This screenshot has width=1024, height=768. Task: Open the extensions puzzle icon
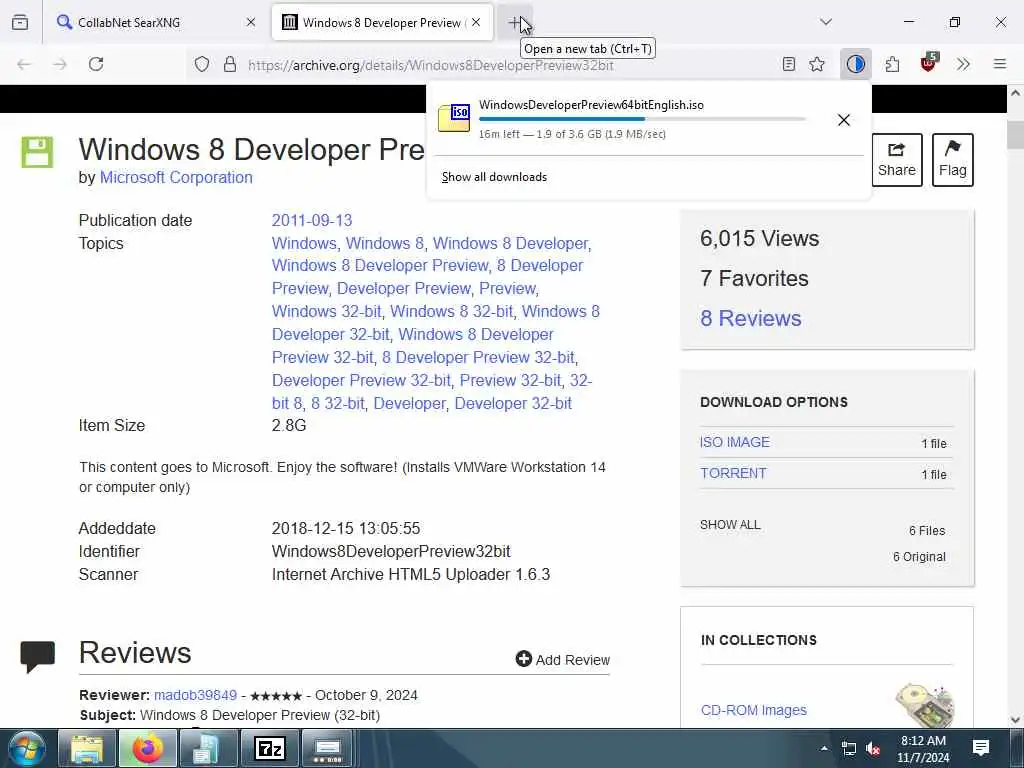coord(892,64)
